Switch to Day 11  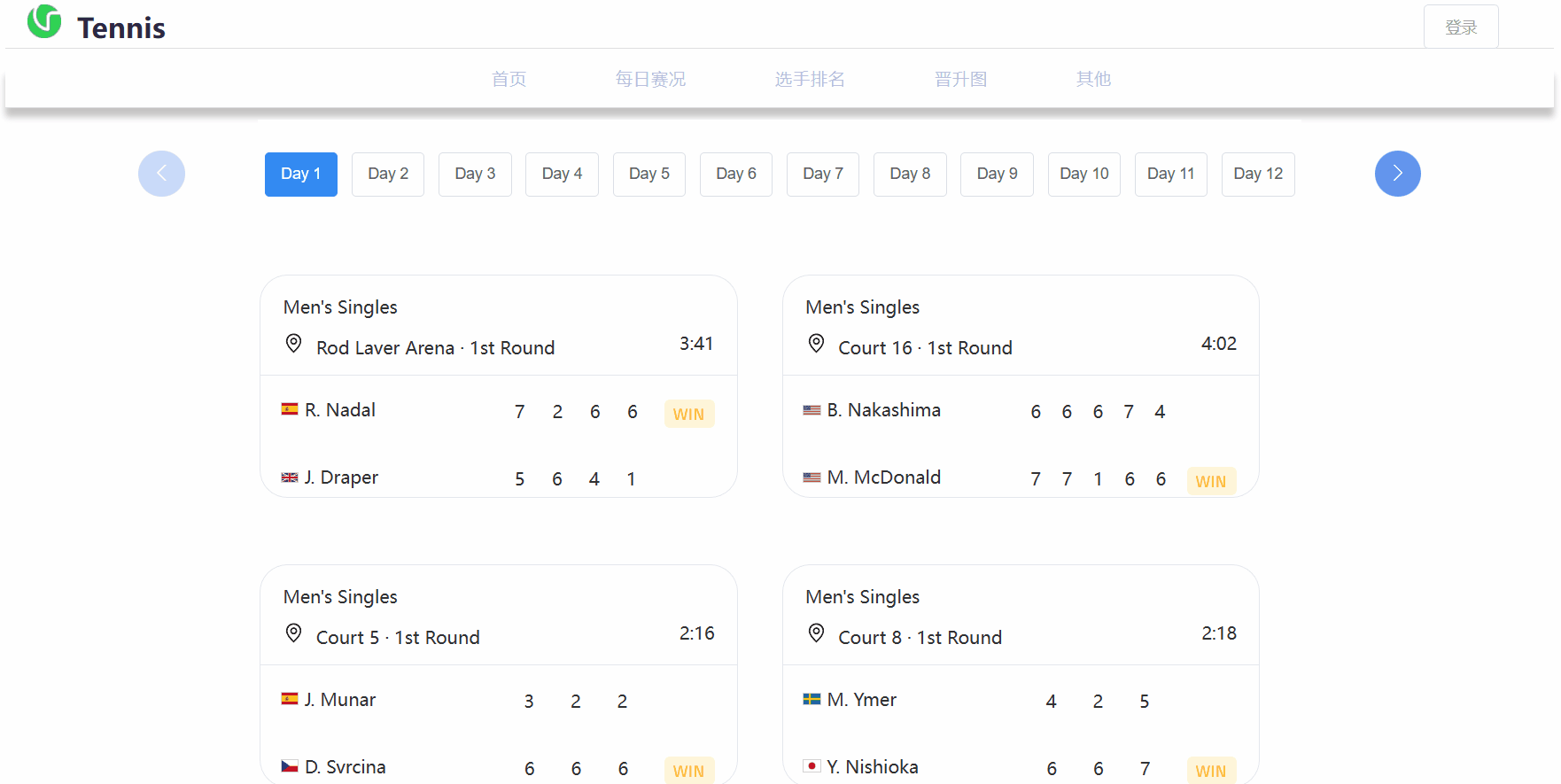click(x=1171, y=175)
